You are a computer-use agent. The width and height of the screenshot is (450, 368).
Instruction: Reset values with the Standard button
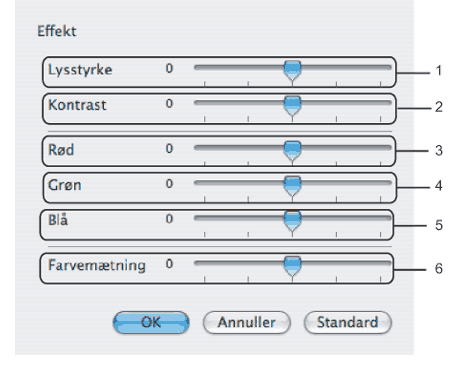(x=348, y=322)
